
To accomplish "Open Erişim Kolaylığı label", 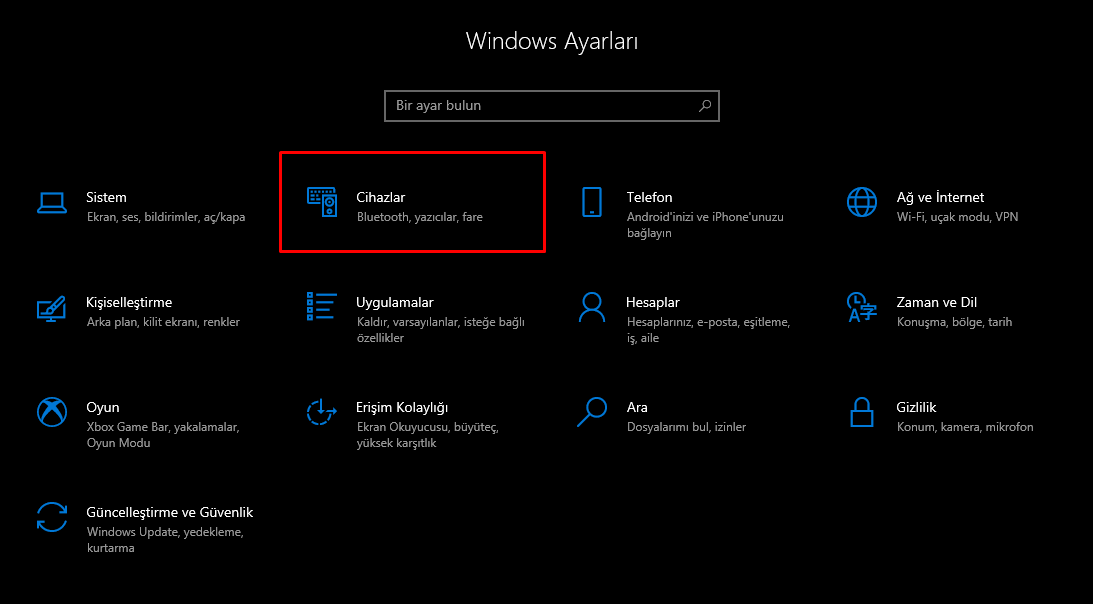I will coord(402,407).
